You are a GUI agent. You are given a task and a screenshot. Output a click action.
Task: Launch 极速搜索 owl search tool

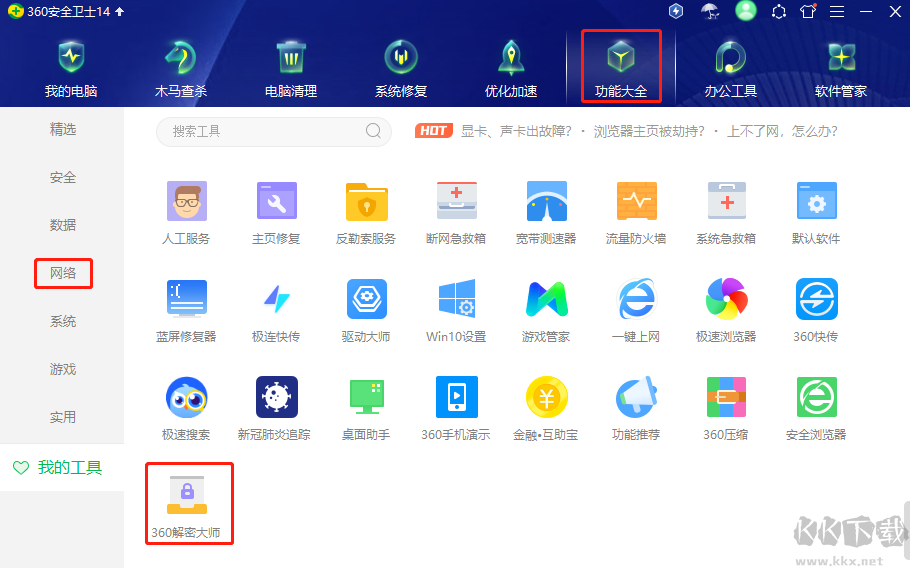tap(186, 408)
